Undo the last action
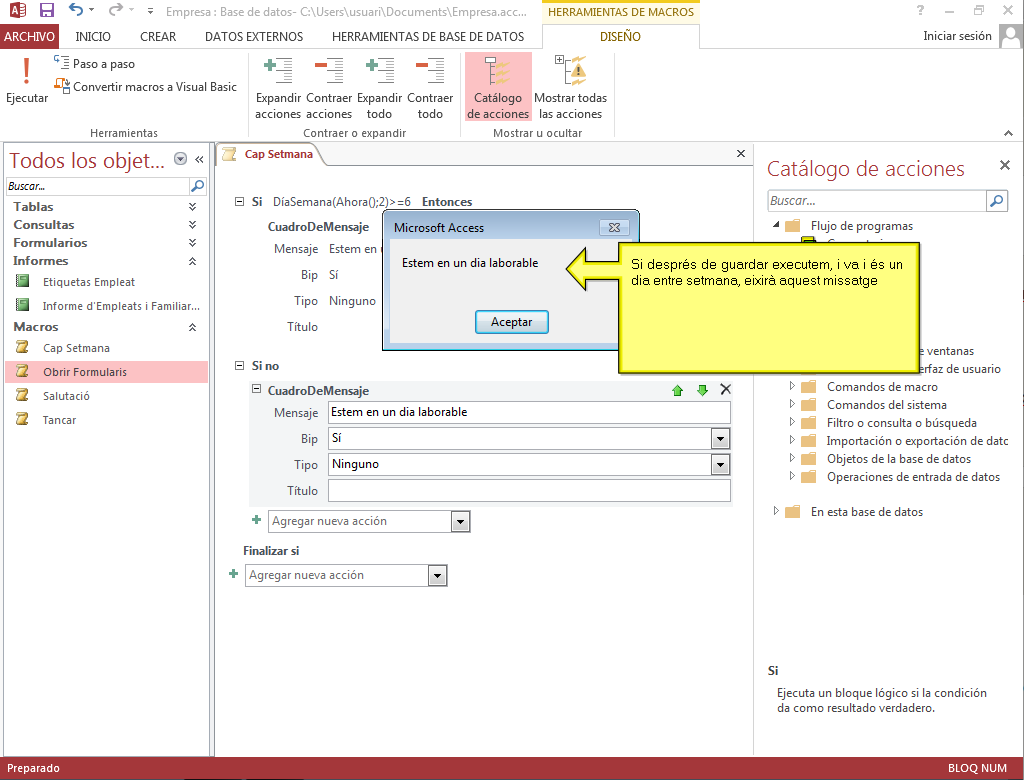Viewport: 1024px width, 780px height. pos(76,10)
